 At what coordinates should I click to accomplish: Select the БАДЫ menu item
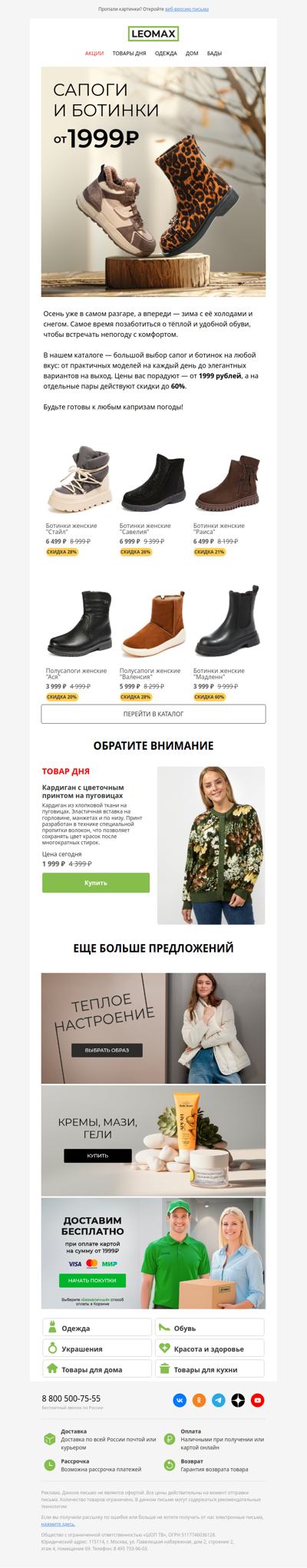pyautogui.click(x=214, y=54)
